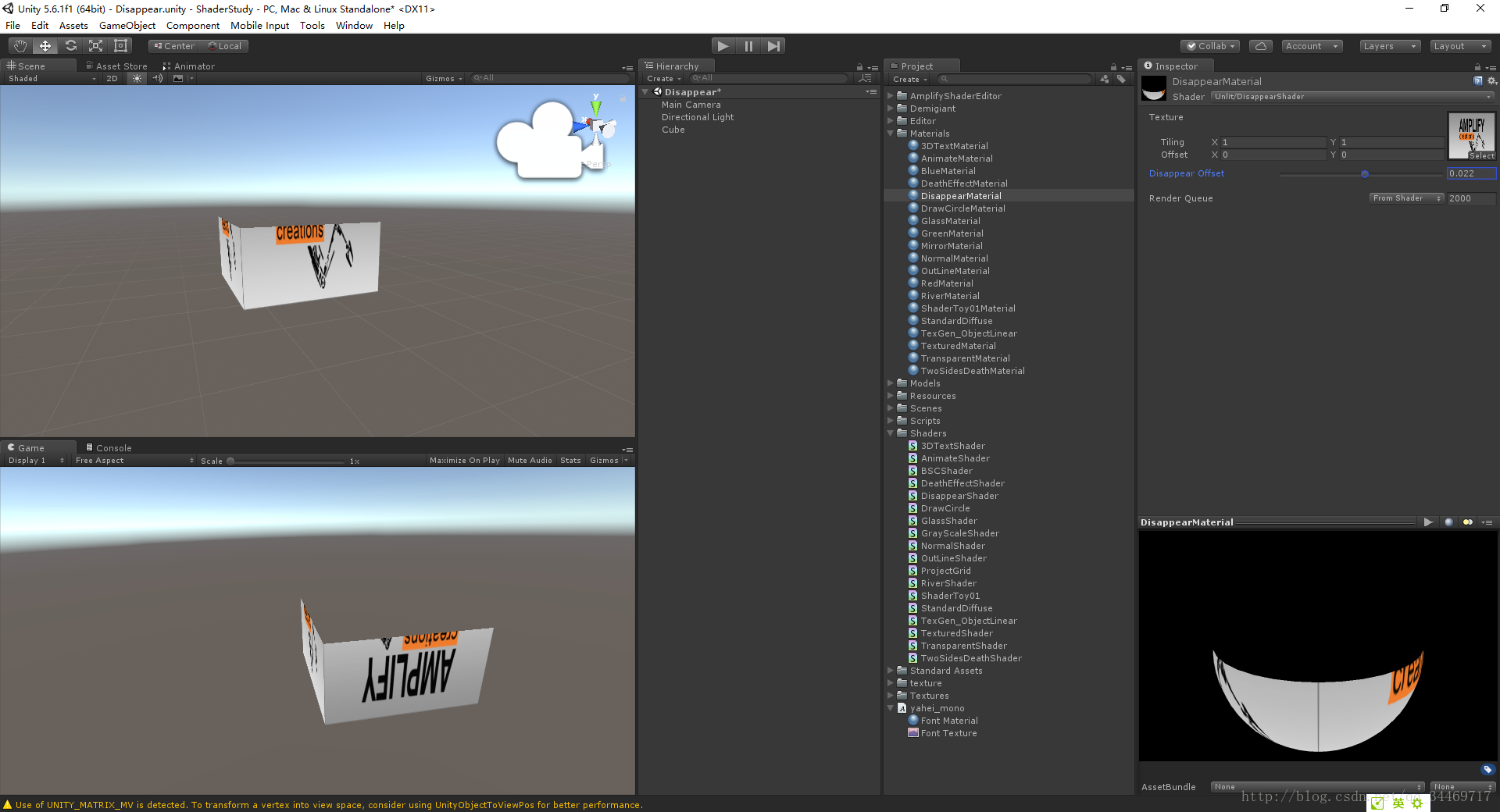Toggle 2D scene view mode
The width and height of the screenshot is (1500, 812).
(112, 78)
